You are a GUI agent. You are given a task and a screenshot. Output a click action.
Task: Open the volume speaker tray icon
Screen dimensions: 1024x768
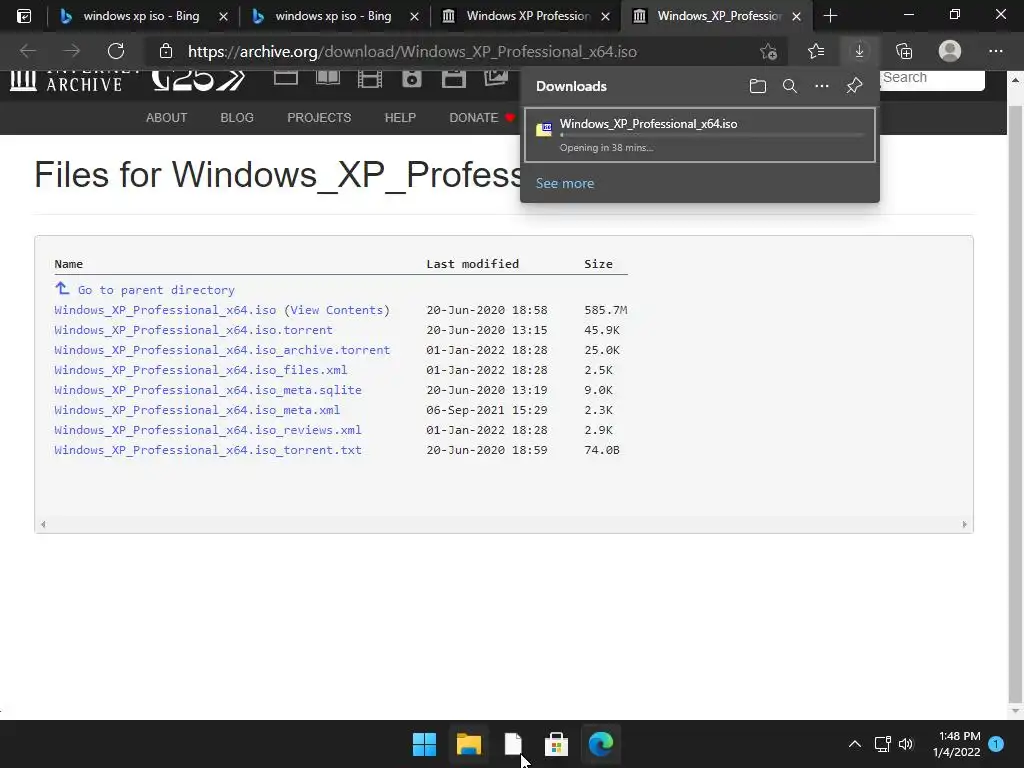[x=906, y=744]
